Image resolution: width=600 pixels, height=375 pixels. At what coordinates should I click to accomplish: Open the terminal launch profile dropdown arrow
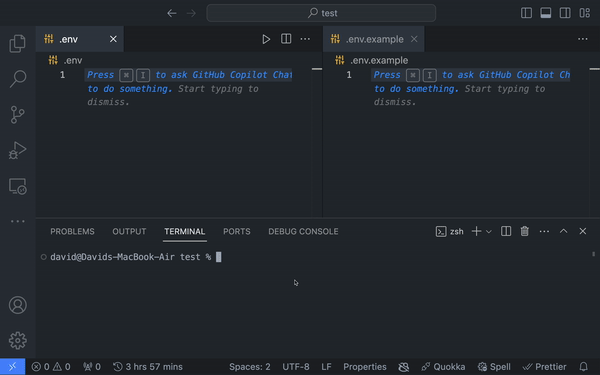point(489,232)
